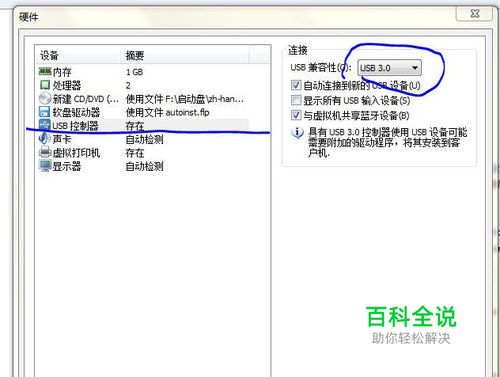The image size is (500, 377).
Task: Select the 处理器 row label
Action: tap(67, 85)
